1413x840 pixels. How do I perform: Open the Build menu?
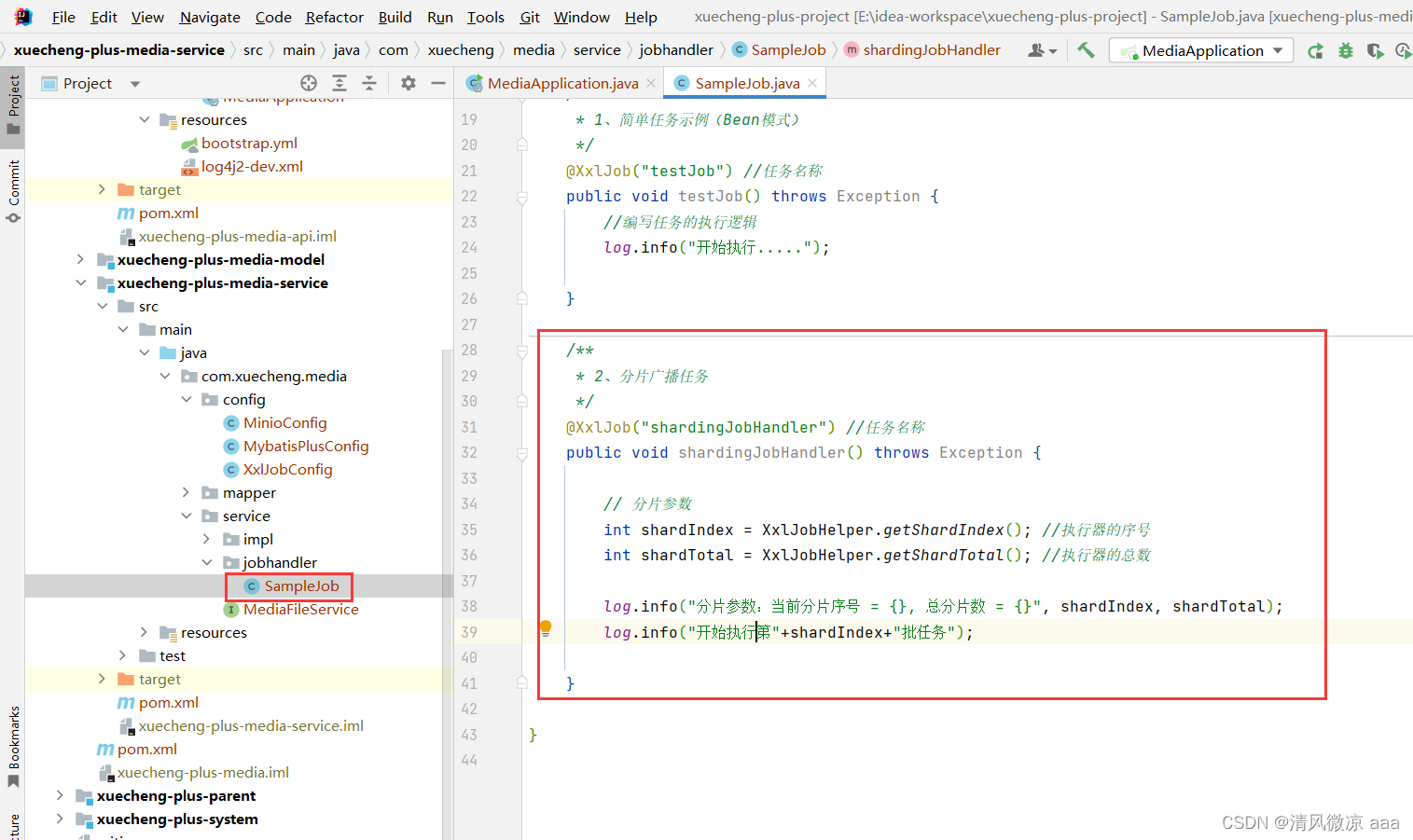[395, 17]
